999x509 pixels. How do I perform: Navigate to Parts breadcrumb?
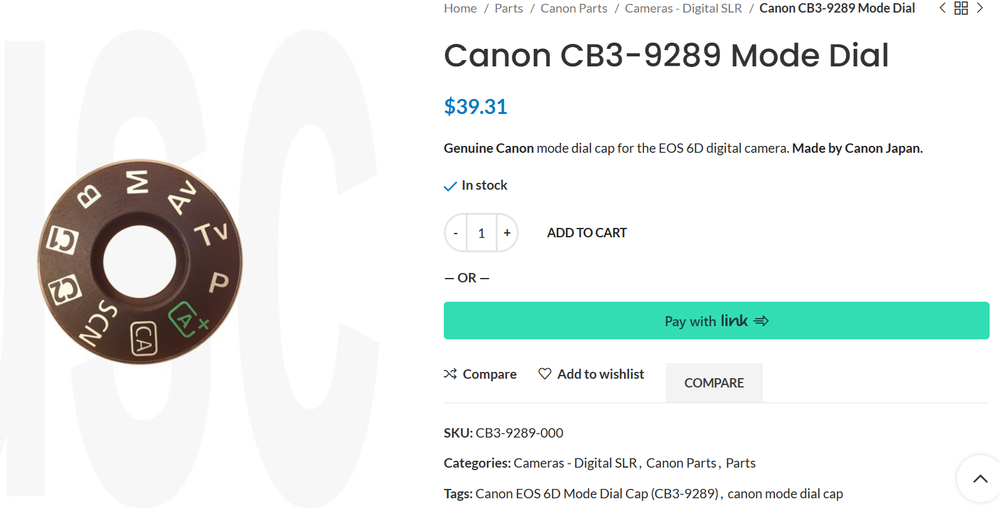coord(508,8)
